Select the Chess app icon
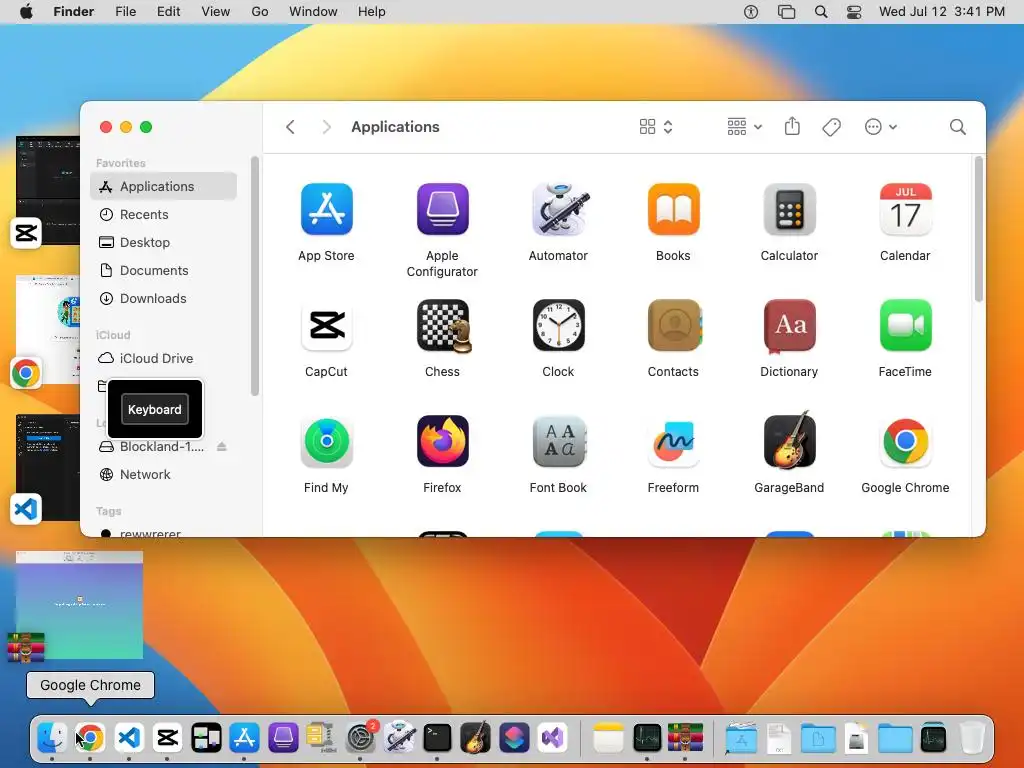 [x=443, y=325]
